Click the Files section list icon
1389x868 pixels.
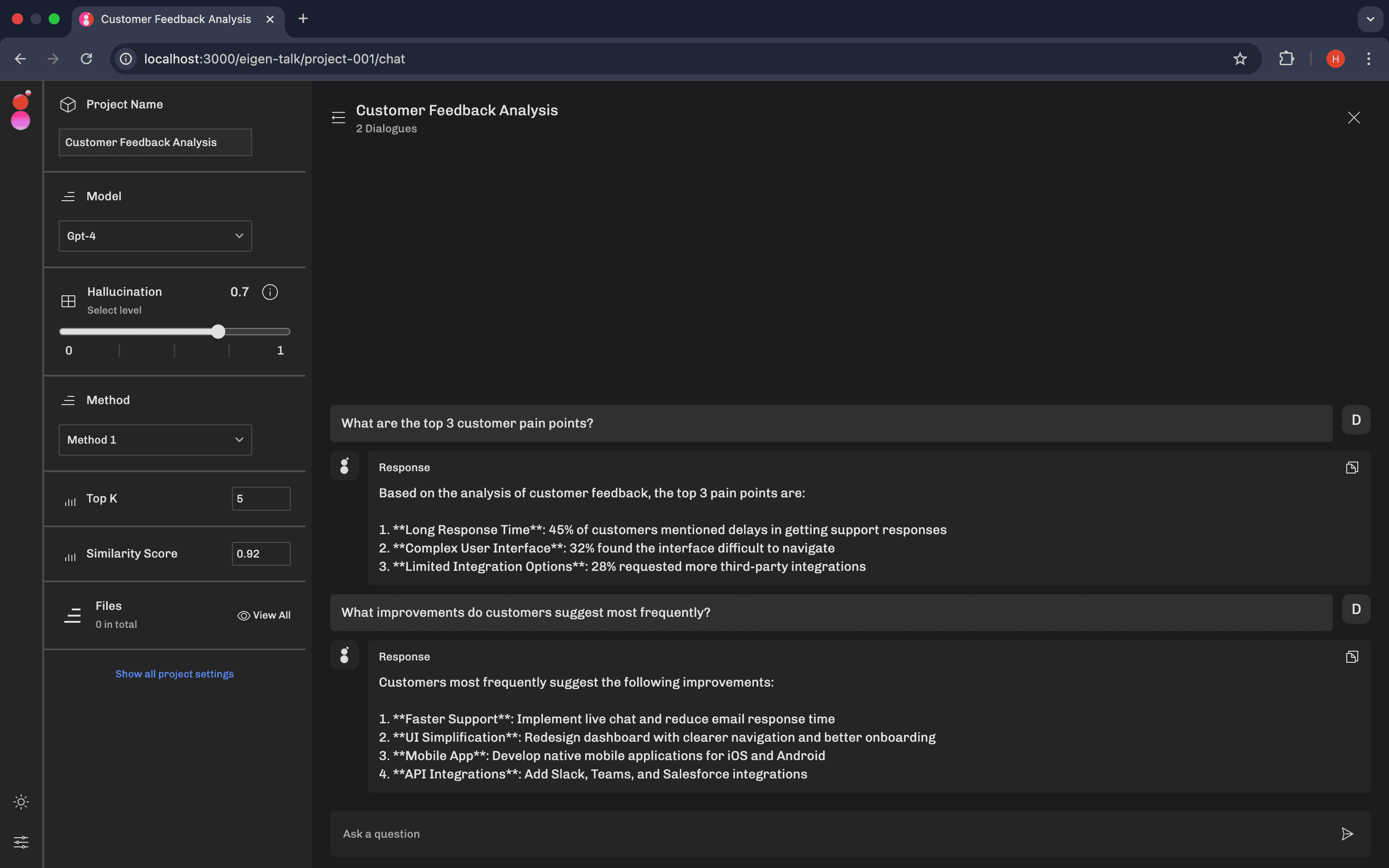(72, 615)
